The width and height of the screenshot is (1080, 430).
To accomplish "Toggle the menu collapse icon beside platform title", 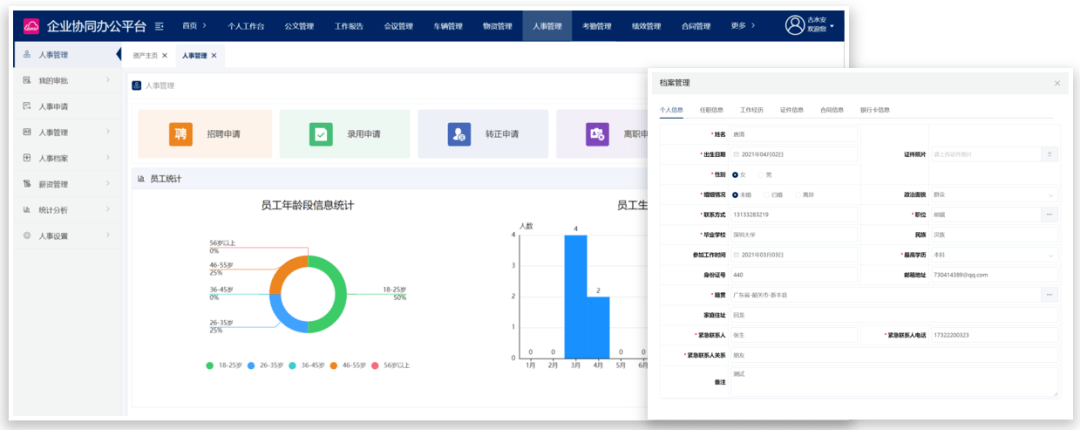I will coord(158,25).
